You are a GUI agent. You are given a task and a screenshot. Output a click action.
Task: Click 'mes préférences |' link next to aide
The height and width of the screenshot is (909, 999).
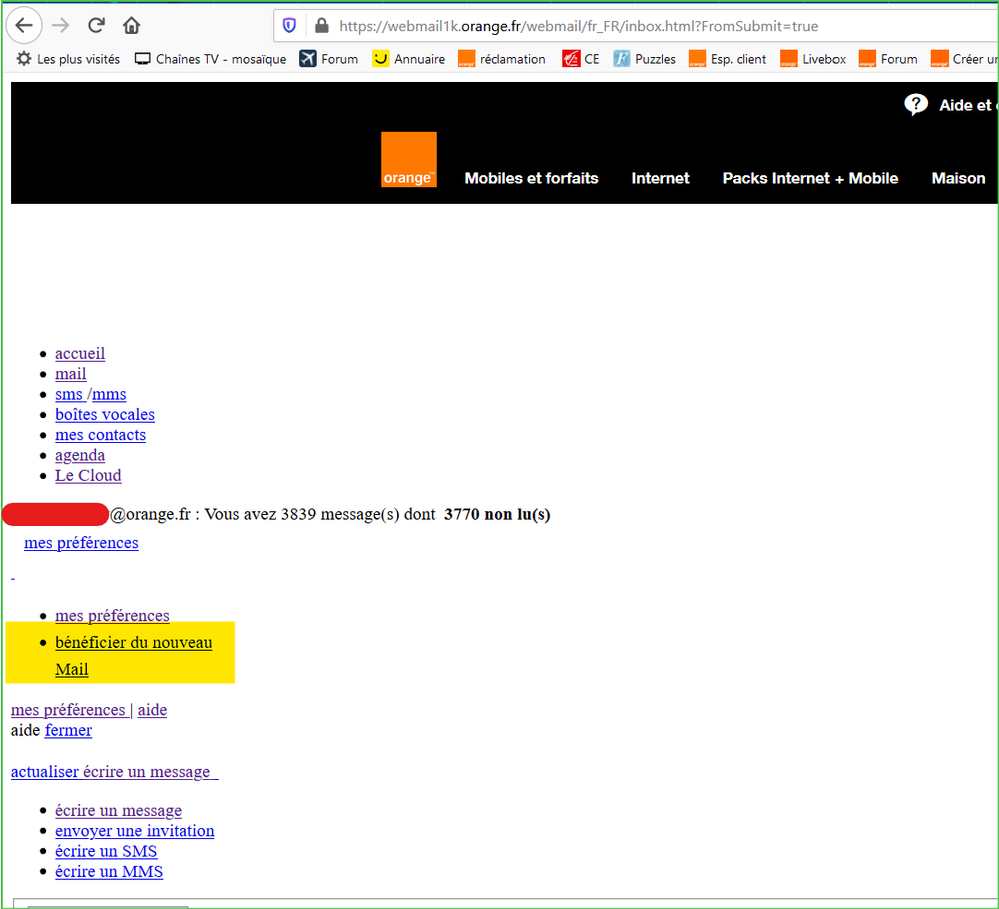tap(72, 710)
